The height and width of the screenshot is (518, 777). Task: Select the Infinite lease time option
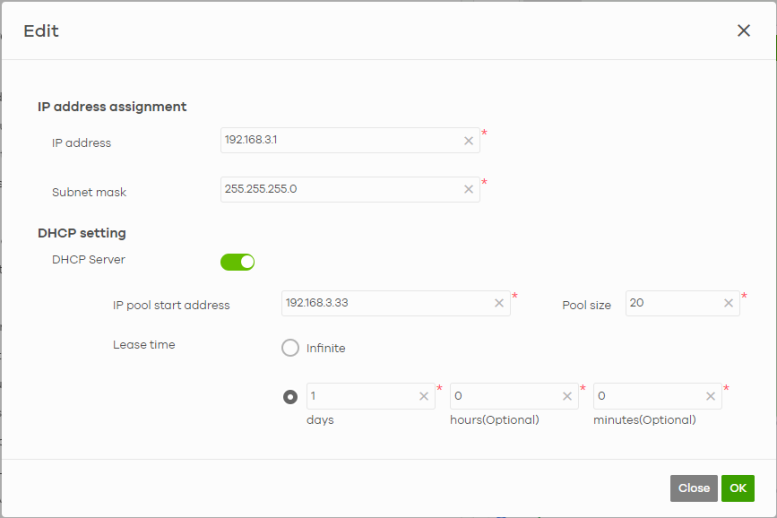click(290, 348)
